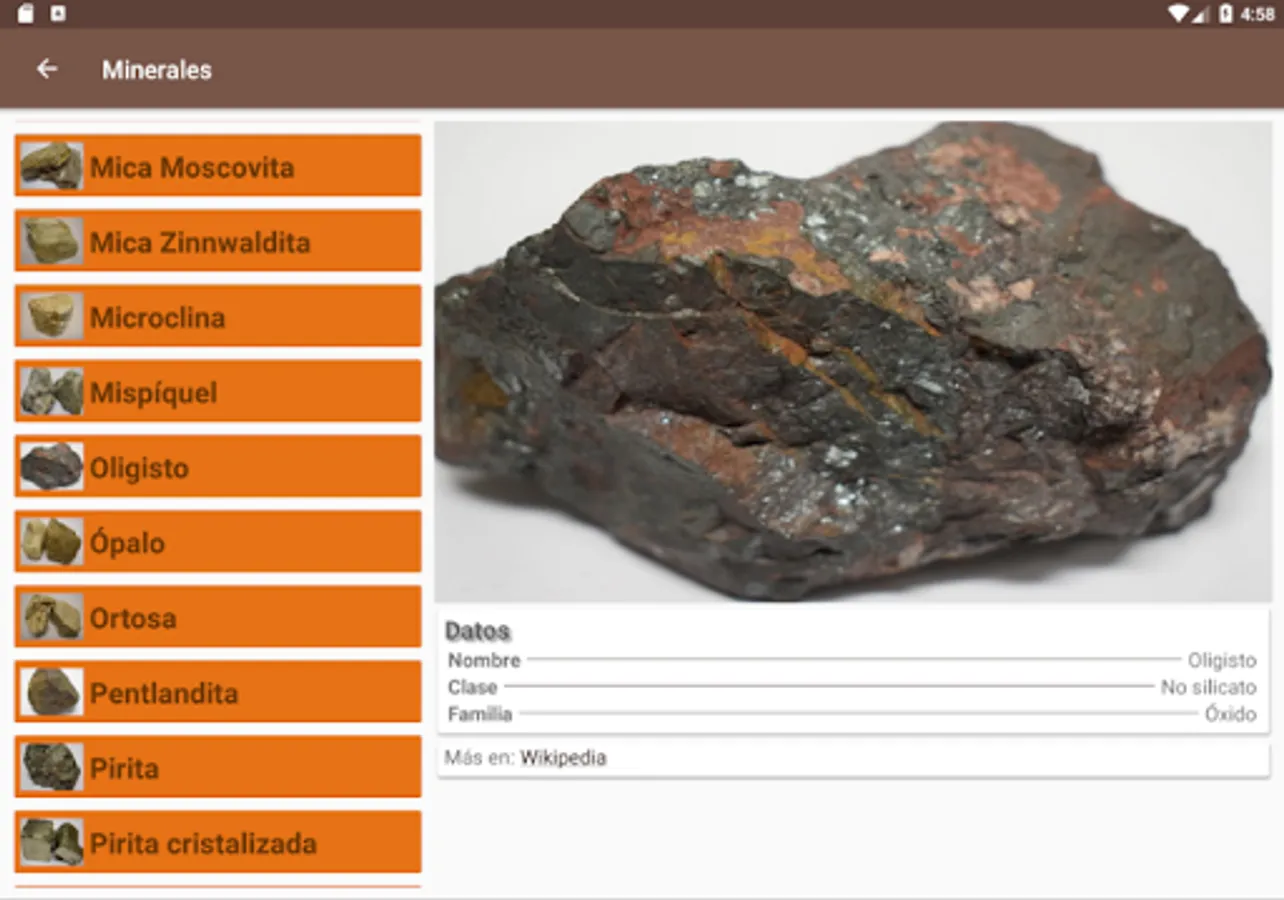Click the Nombre label

click(484, 660)
